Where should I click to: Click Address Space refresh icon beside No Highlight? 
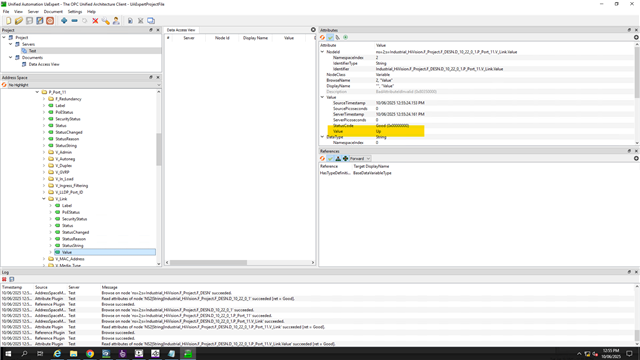point(4,85)
